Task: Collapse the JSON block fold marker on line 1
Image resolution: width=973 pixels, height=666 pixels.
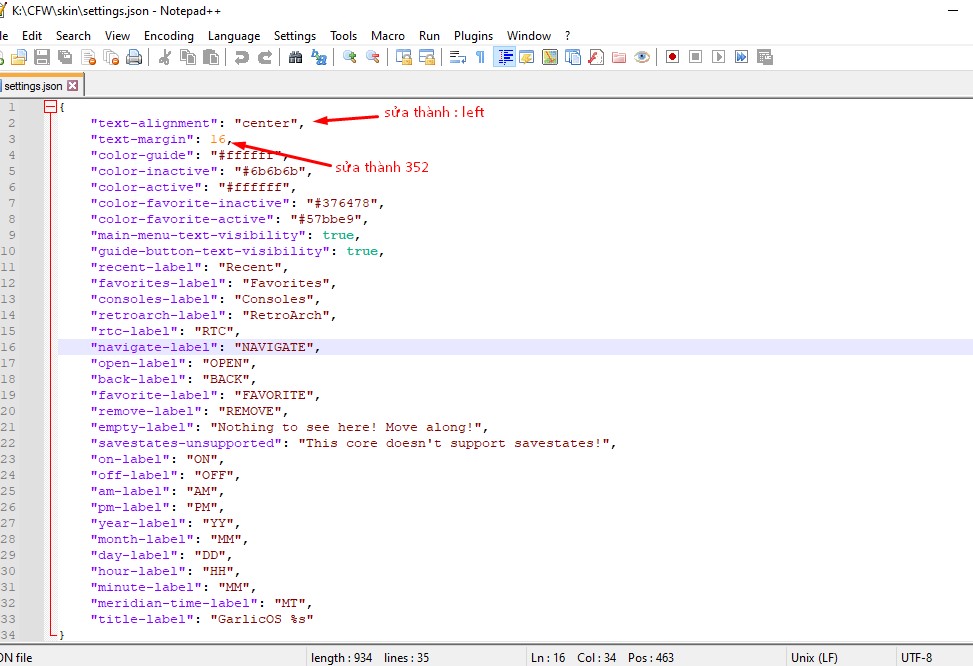Action: [x=50, y=107]
